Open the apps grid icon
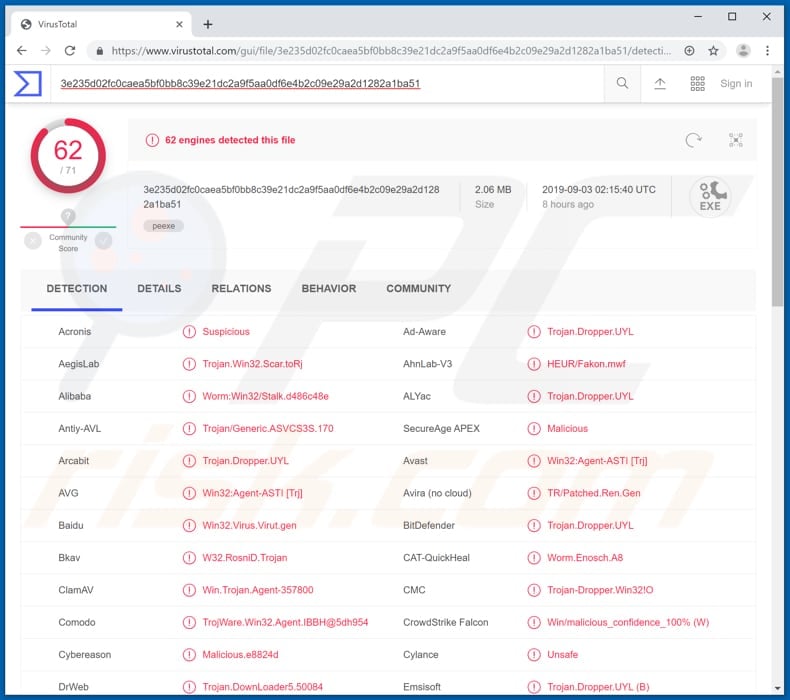This screenshot has height=700, width=790. pos(698,84)
